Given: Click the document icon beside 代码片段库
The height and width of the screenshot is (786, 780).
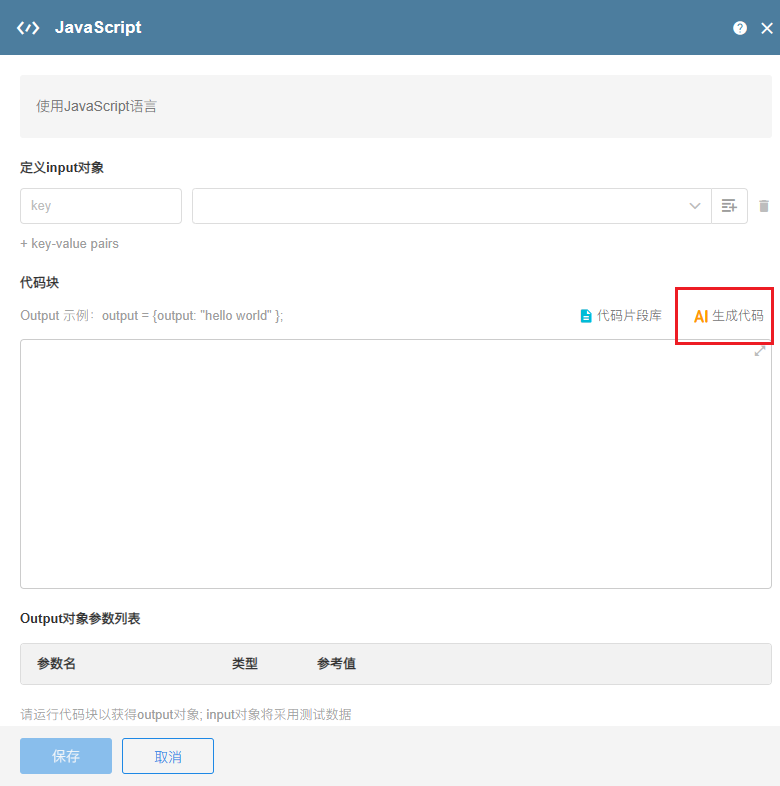Looking at the screenshot, I should point(586,316).
